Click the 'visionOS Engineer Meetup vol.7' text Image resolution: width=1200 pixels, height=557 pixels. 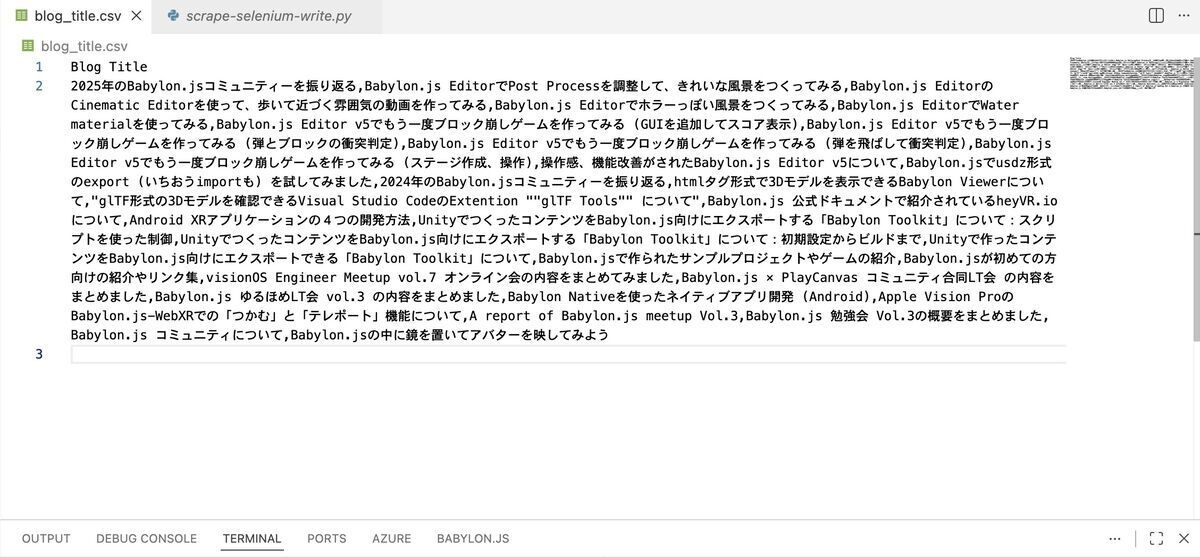(x=320, y=278)
